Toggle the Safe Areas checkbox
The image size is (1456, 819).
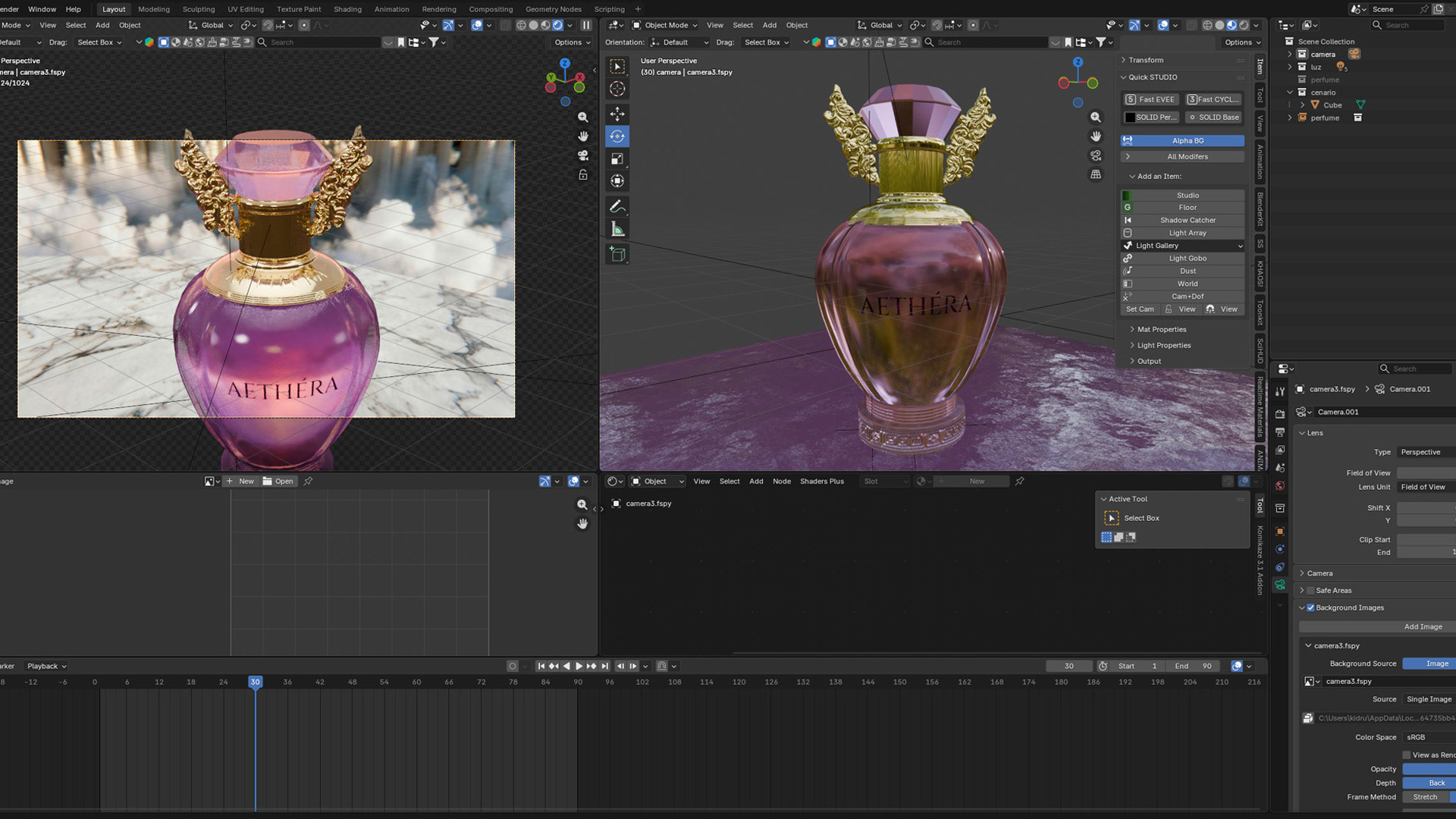[x=1310, y=590]
